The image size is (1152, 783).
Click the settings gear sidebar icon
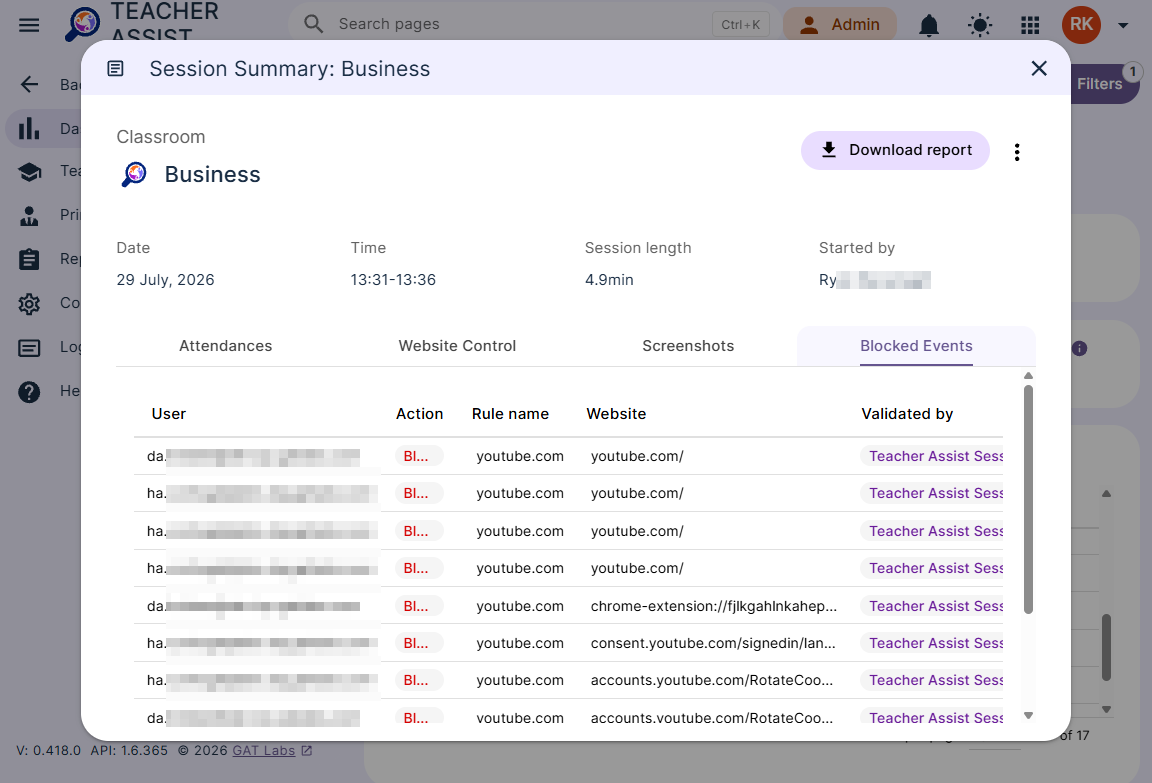tap(29, 303)
